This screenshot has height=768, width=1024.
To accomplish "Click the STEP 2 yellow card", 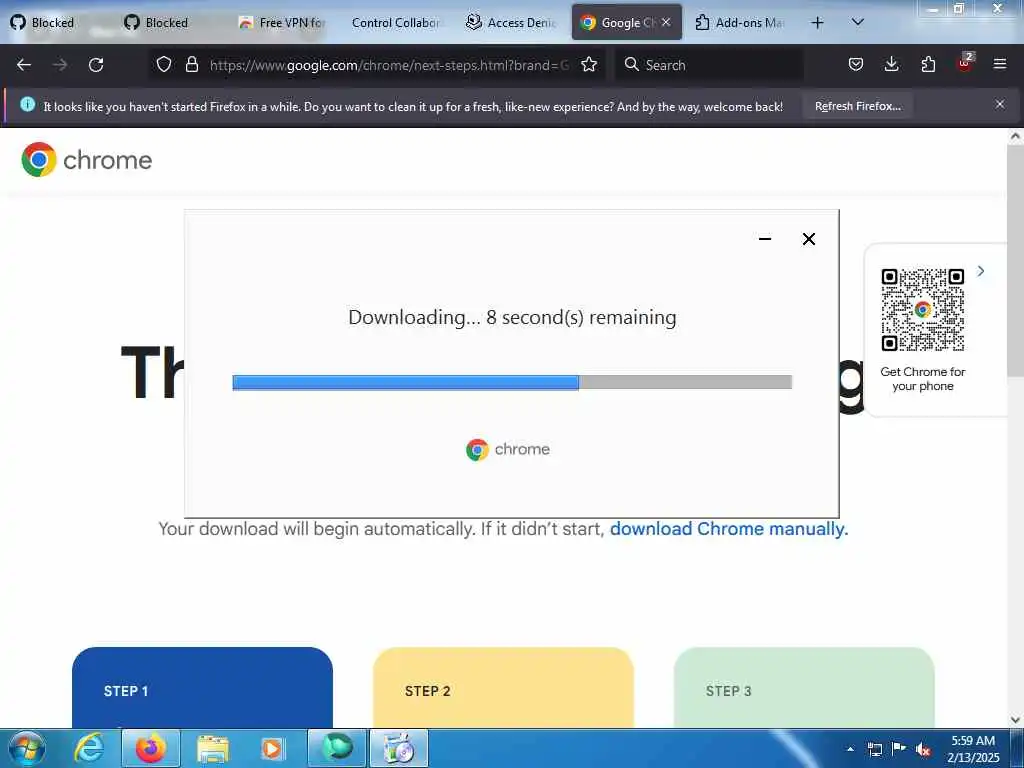I will click(503, 687).
